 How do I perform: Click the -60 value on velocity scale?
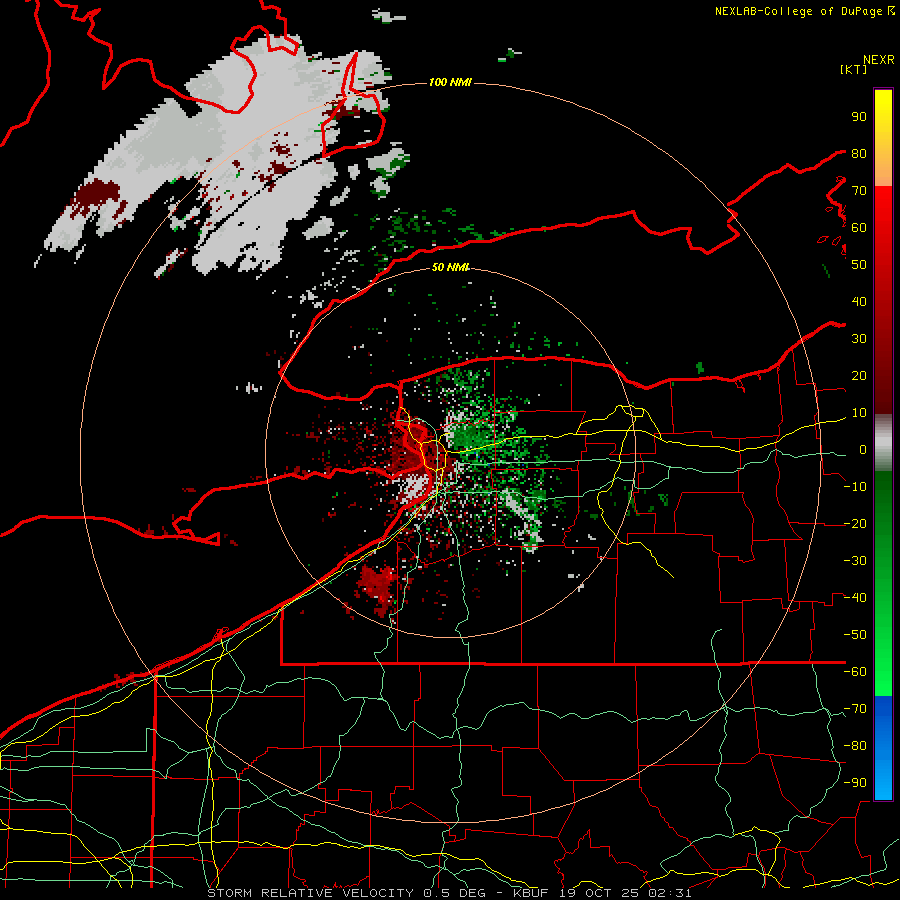coord(855,672)
